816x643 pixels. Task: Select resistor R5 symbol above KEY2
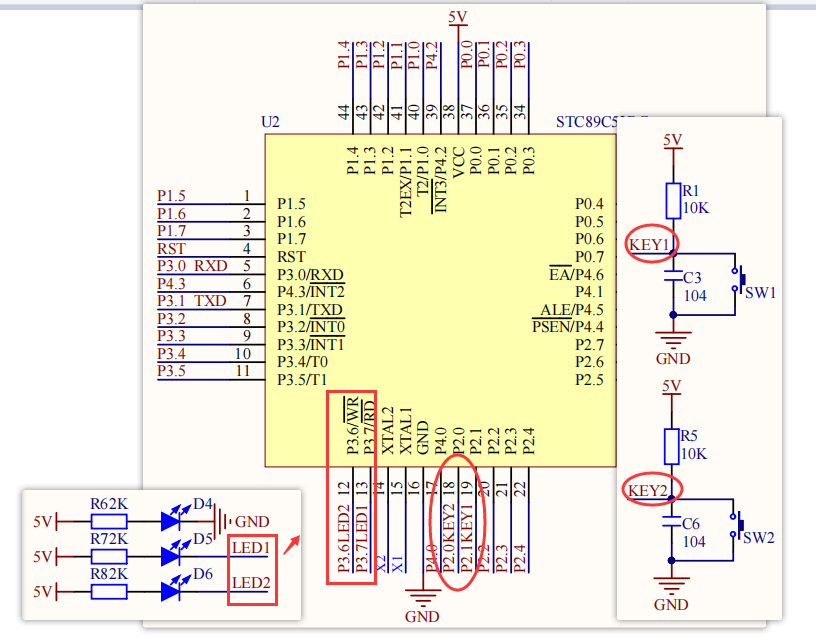(x=671, y=446)
